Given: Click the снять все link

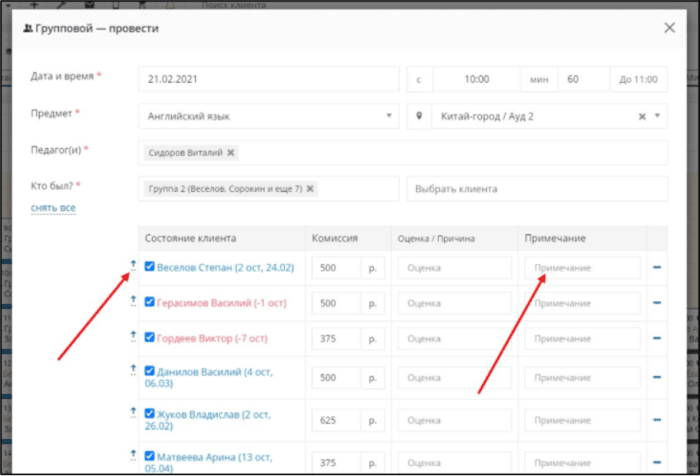Looking at the screenshot, I should 53,208.
